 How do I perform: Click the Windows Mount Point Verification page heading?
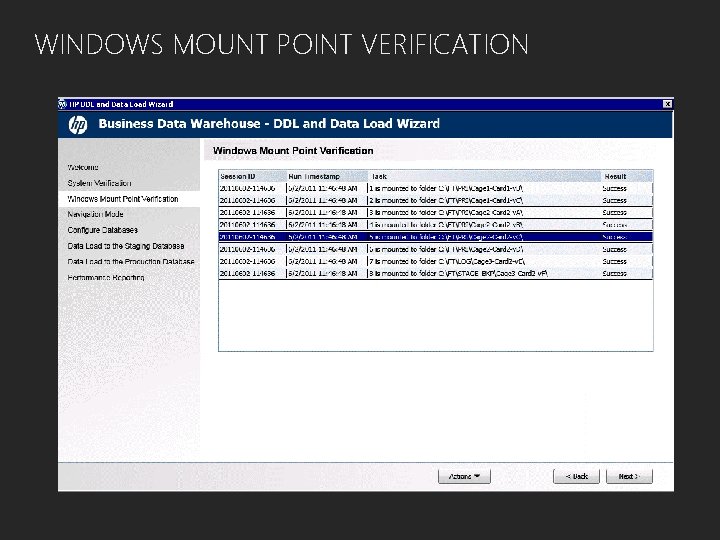pos(293,151)
